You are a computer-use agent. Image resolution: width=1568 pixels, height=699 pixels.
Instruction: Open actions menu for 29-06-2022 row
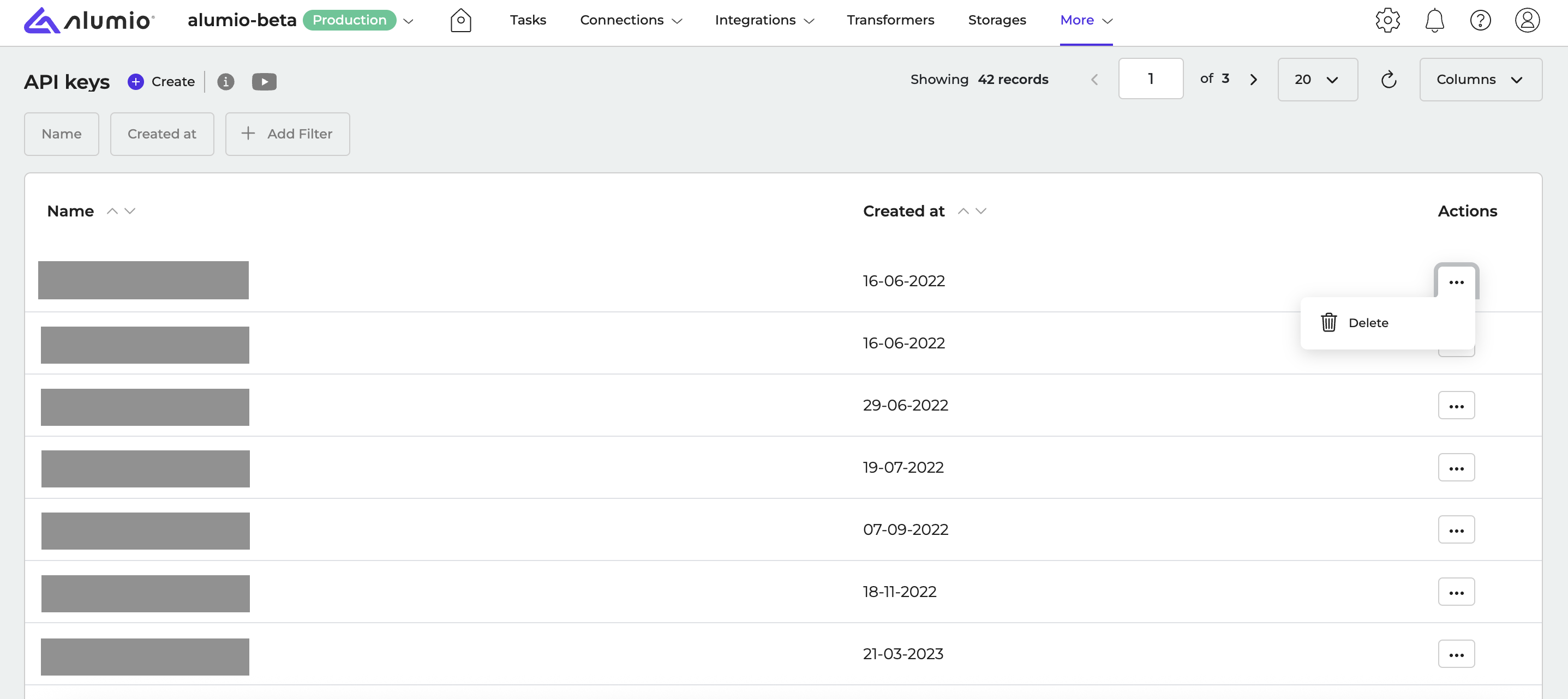[1456, 406]
